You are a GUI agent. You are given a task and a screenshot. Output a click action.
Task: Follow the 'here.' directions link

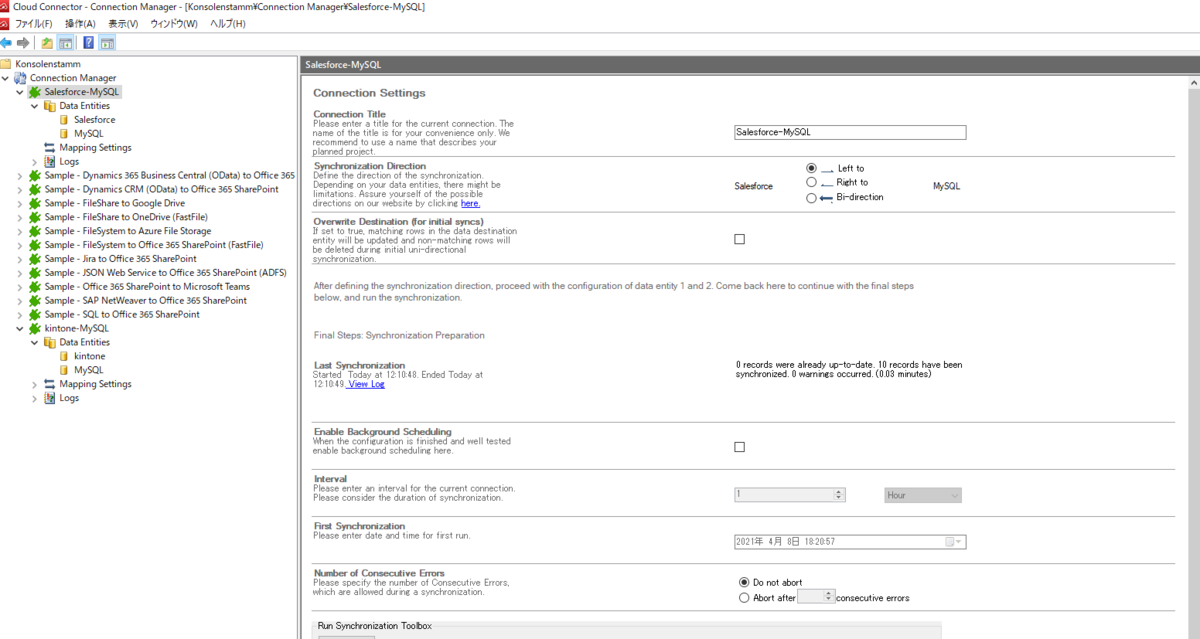[x=470, y=203]
